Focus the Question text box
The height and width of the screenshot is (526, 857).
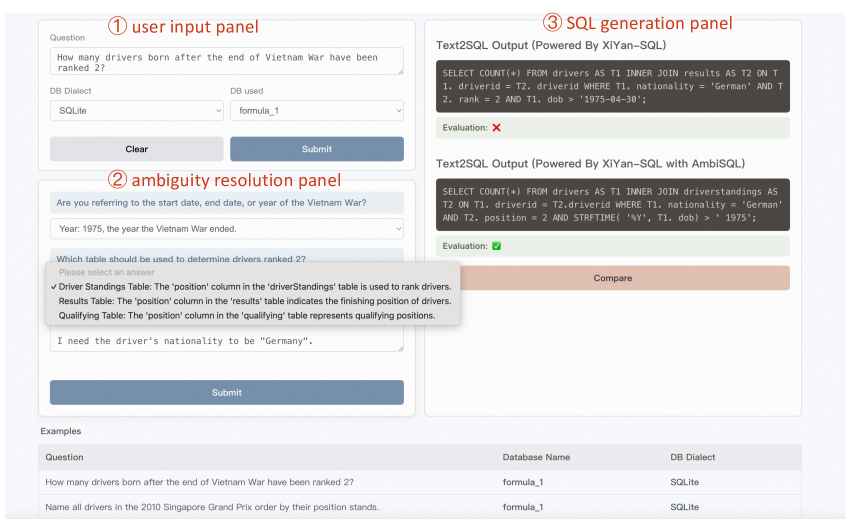[x=226, y=61]
